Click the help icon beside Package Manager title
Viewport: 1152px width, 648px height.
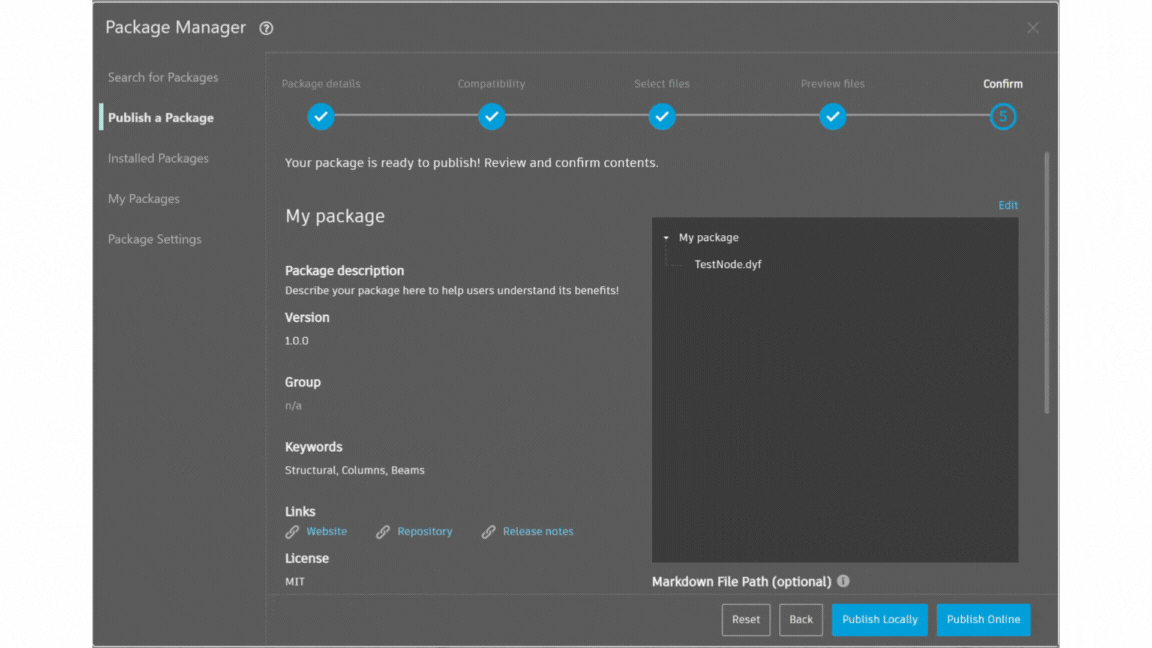266,29
